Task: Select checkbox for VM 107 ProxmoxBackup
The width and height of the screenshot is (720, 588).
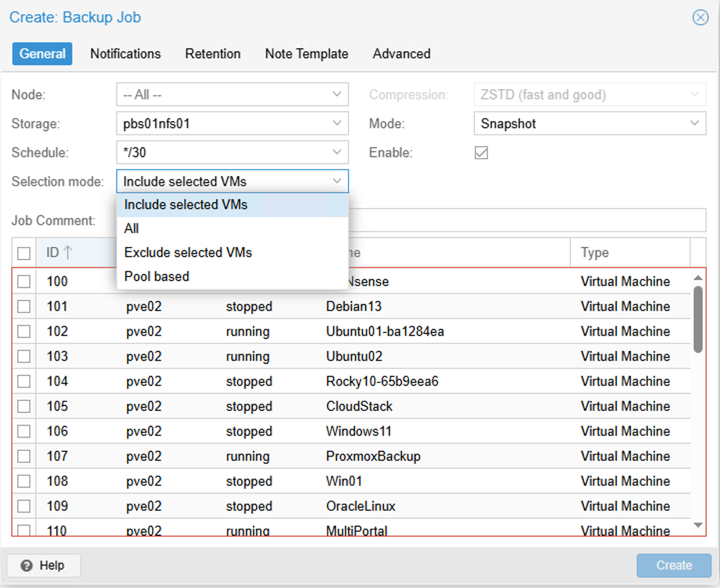Action: point(24,457)
